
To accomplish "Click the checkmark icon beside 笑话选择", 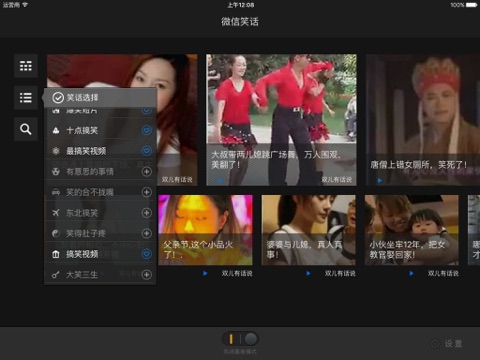I will click(58, 98).
